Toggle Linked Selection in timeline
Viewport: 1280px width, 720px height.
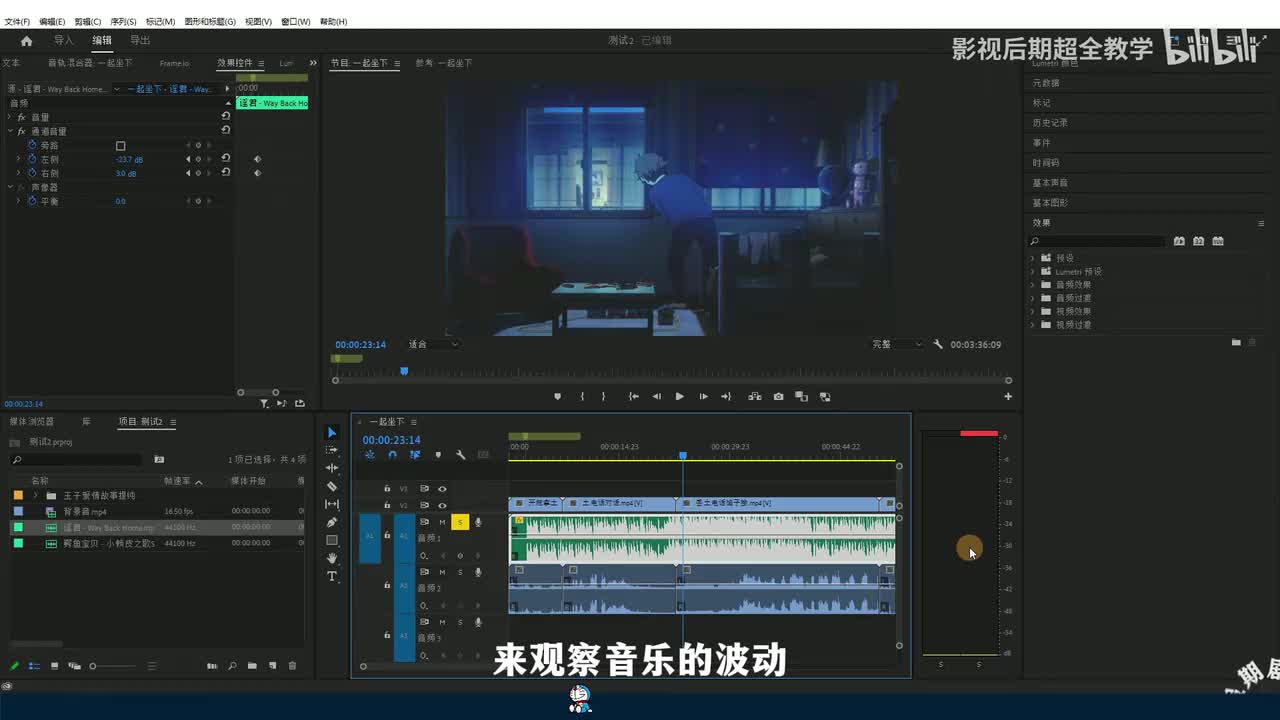coord(415,455)
